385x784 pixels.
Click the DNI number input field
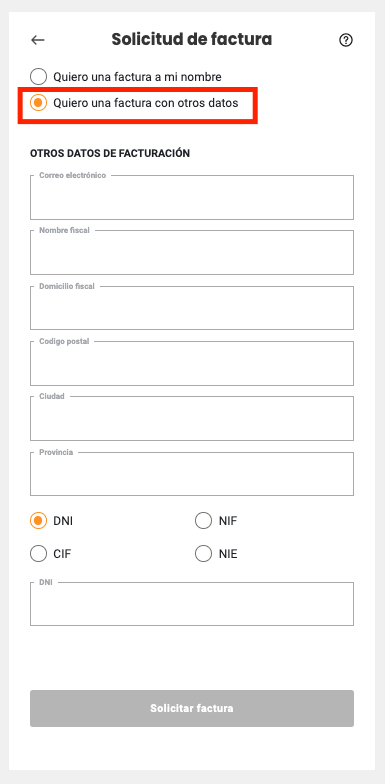pos(192,604)
